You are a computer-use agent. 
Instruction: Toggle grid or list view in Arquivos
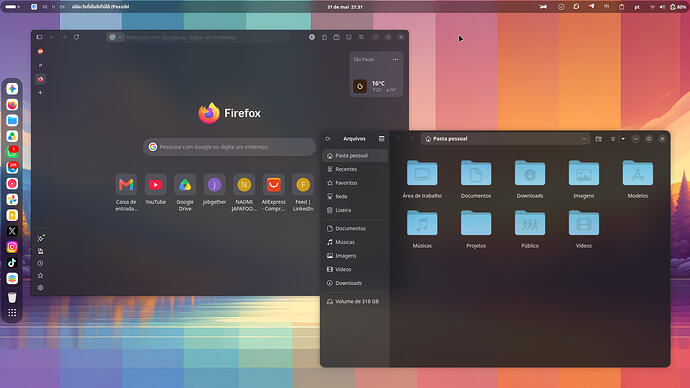[598, 139]
